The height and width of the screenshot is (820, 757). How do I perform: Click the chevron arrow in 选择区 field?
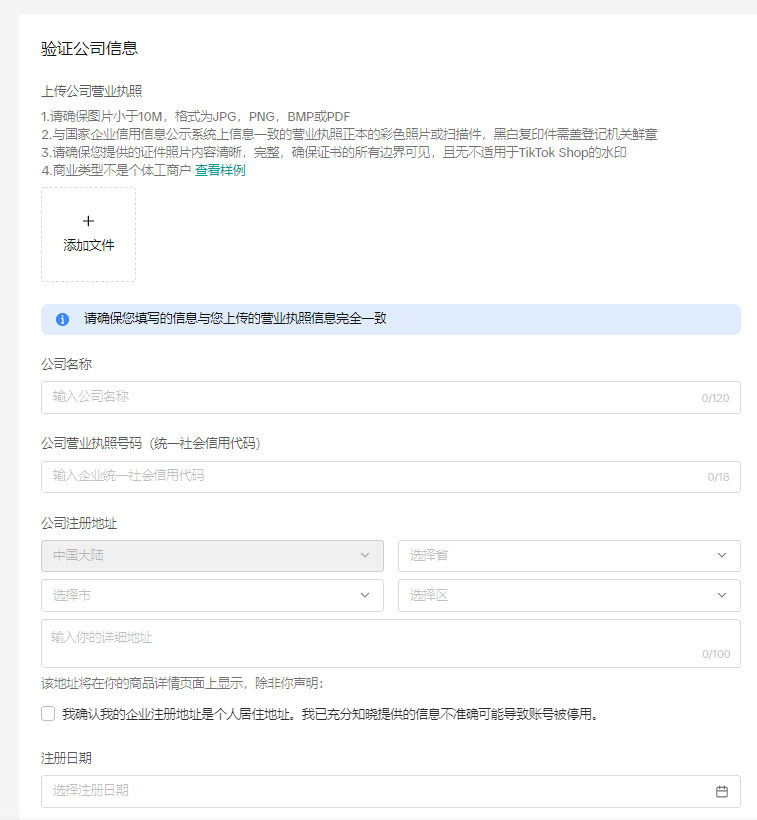click(722, 595)
